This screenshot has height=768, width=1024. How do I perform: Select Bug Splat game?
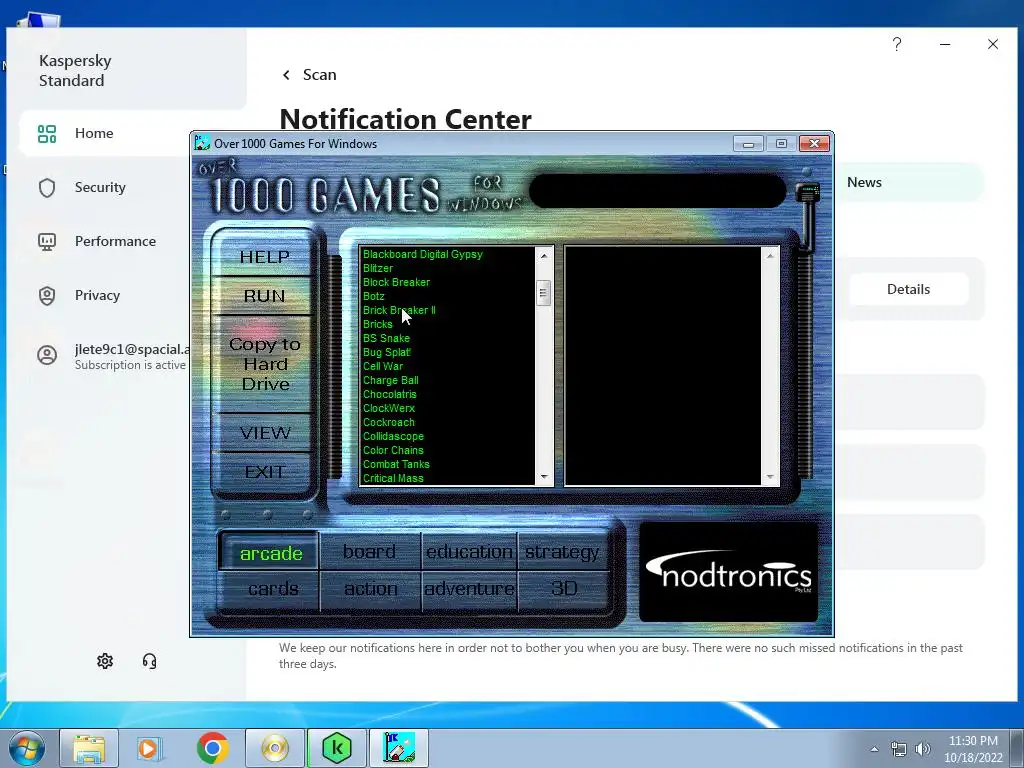(387, 353)
